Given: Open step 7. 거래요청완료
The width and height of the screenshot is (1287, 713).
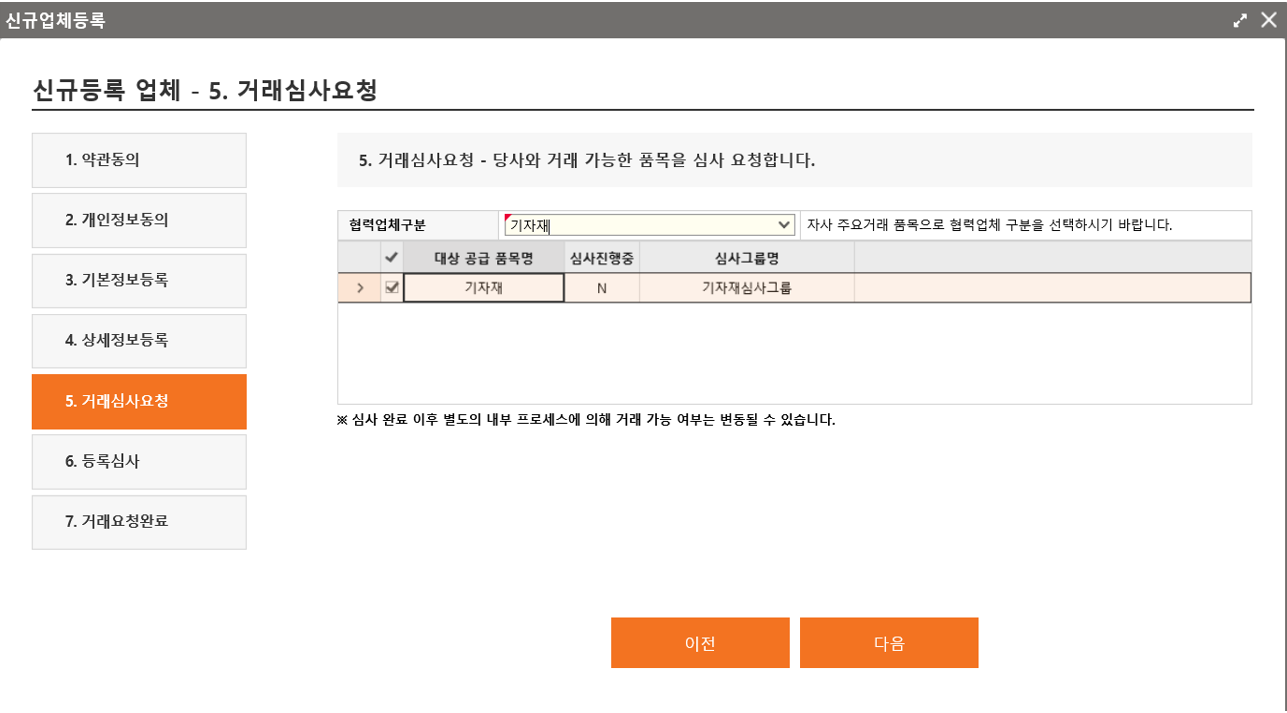Looking at the screenshot, I should pyautogui.click(x=139, y=522).
